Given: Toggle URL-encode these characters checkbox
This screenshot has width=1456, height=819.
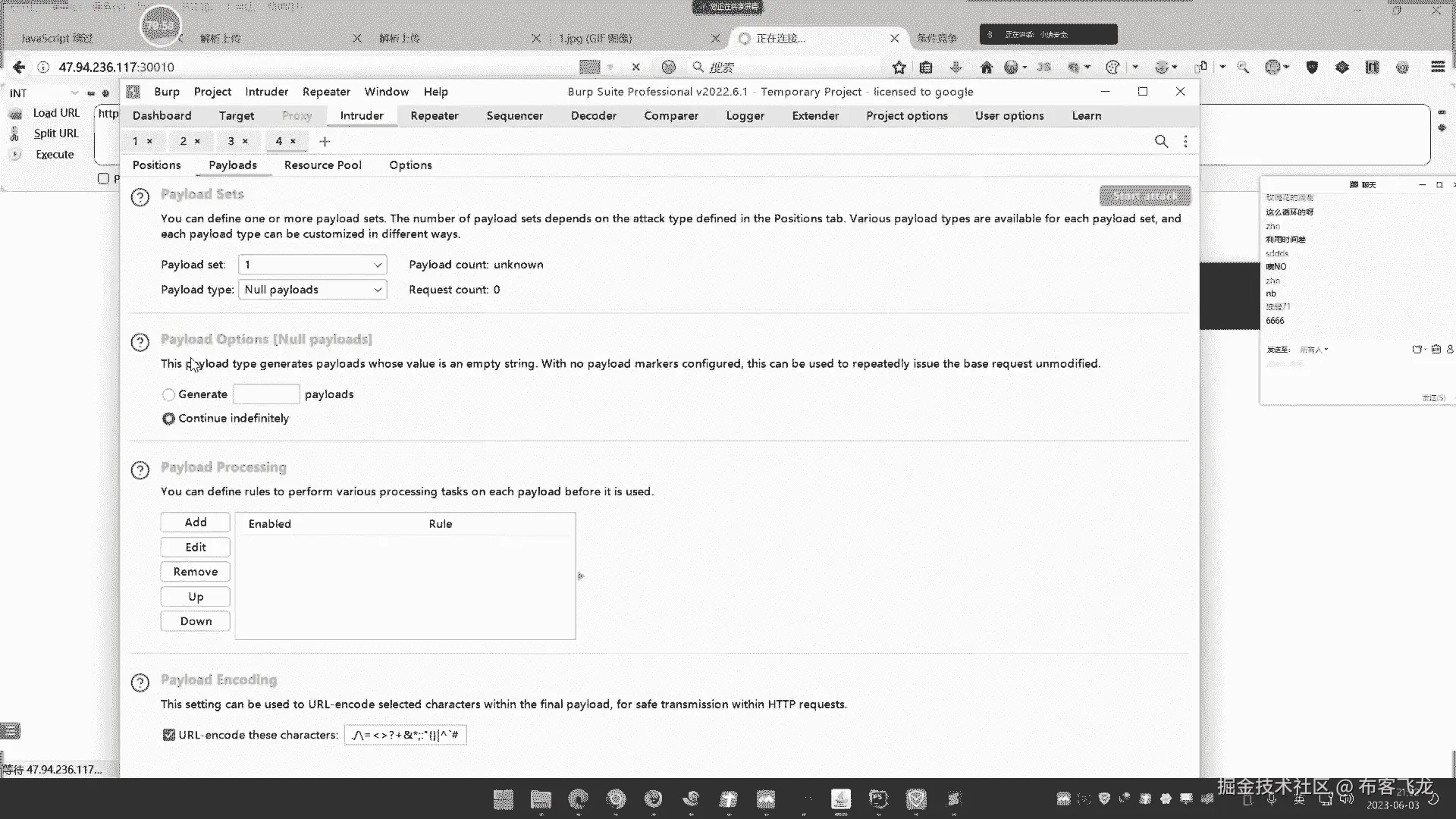Looking at the screenshot, I should coord(169,735).
